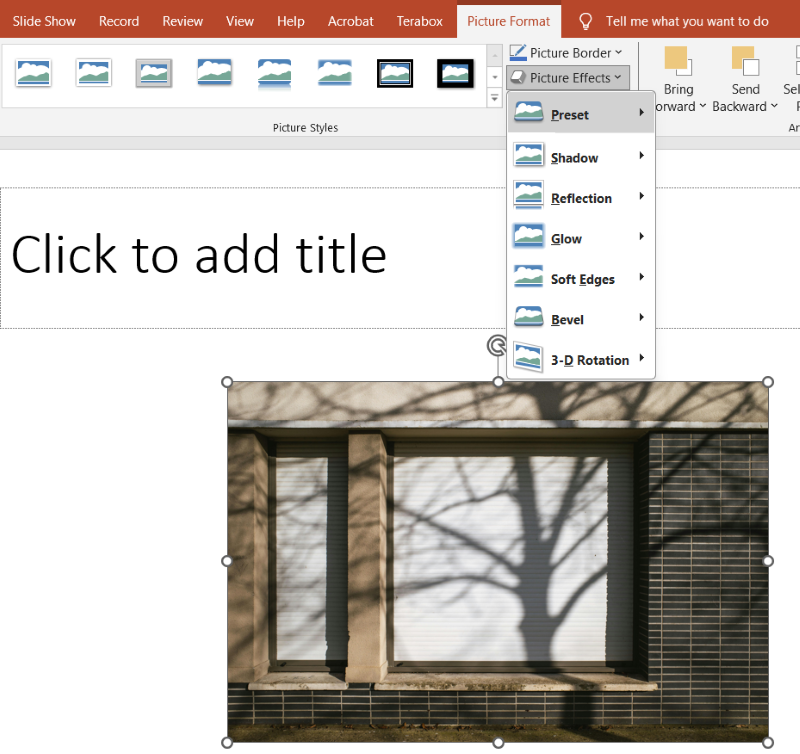Screen dimensions: 800x754
Task: Click the picture rotation handle
Action: pos(496,345)
